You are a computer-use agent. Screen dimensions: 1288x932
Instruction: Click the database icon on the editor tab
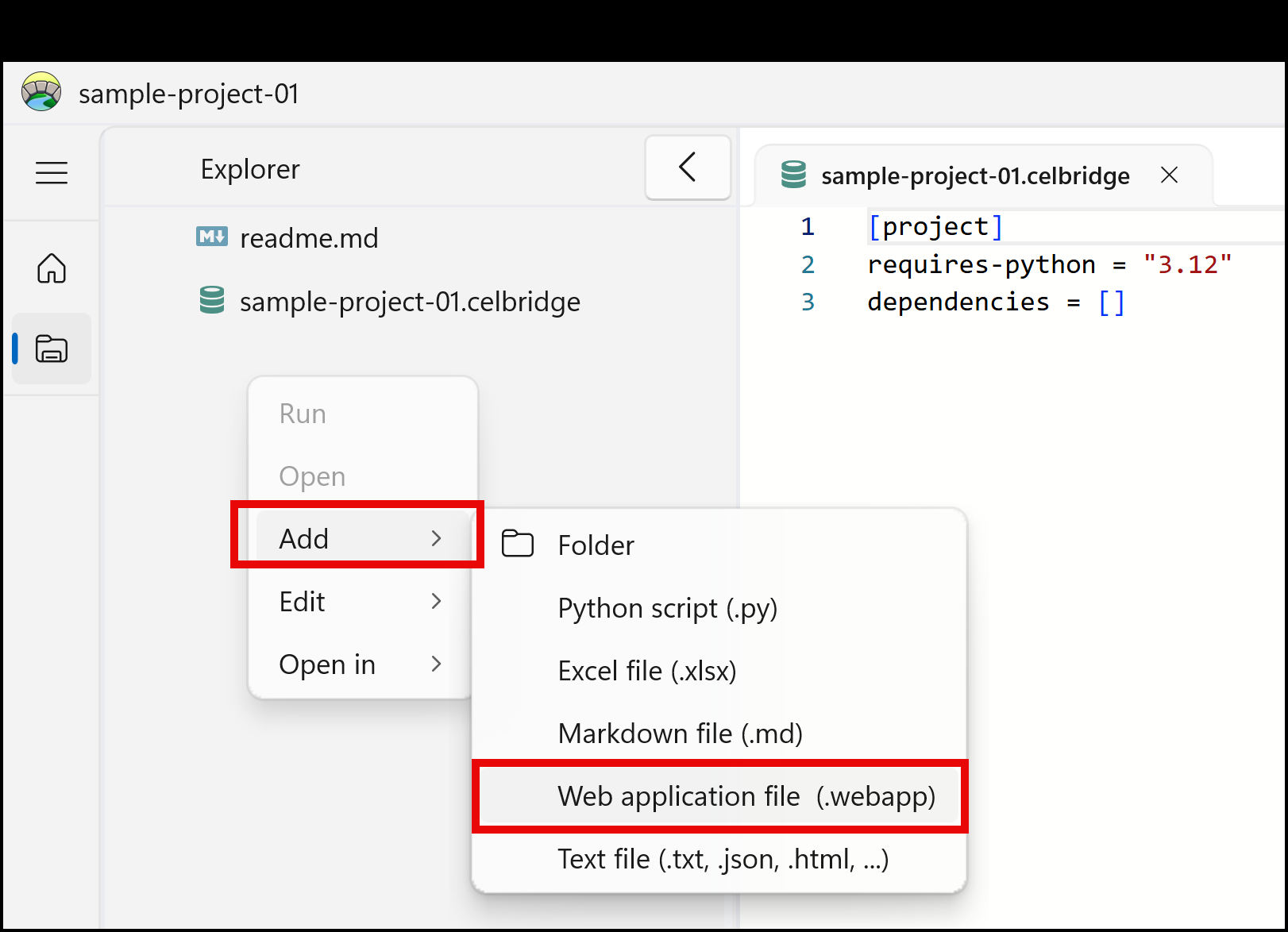click(x=792, y=175)
